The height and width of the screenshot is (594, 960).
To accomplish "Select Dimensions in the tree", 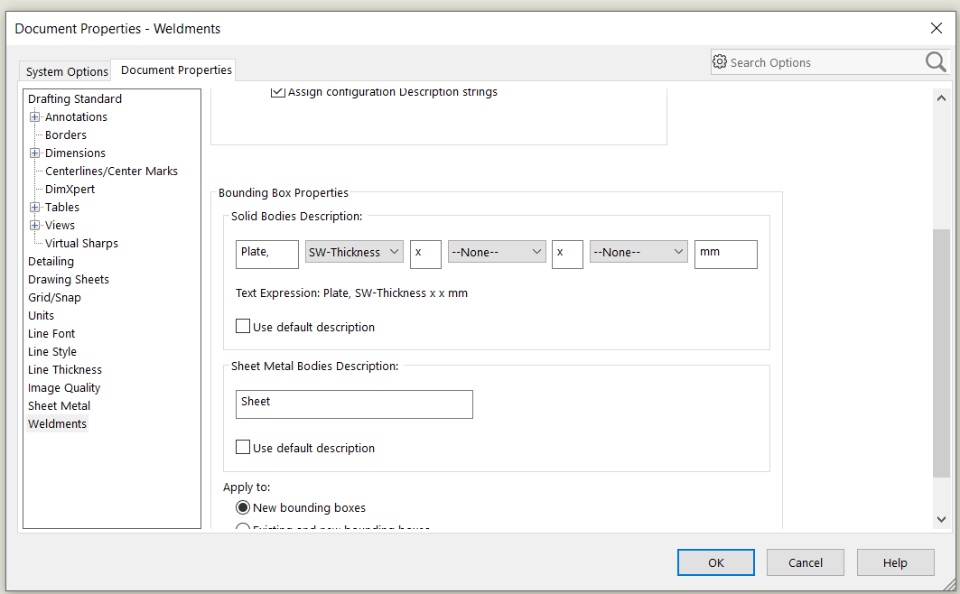I will click(x=75, y=153).
